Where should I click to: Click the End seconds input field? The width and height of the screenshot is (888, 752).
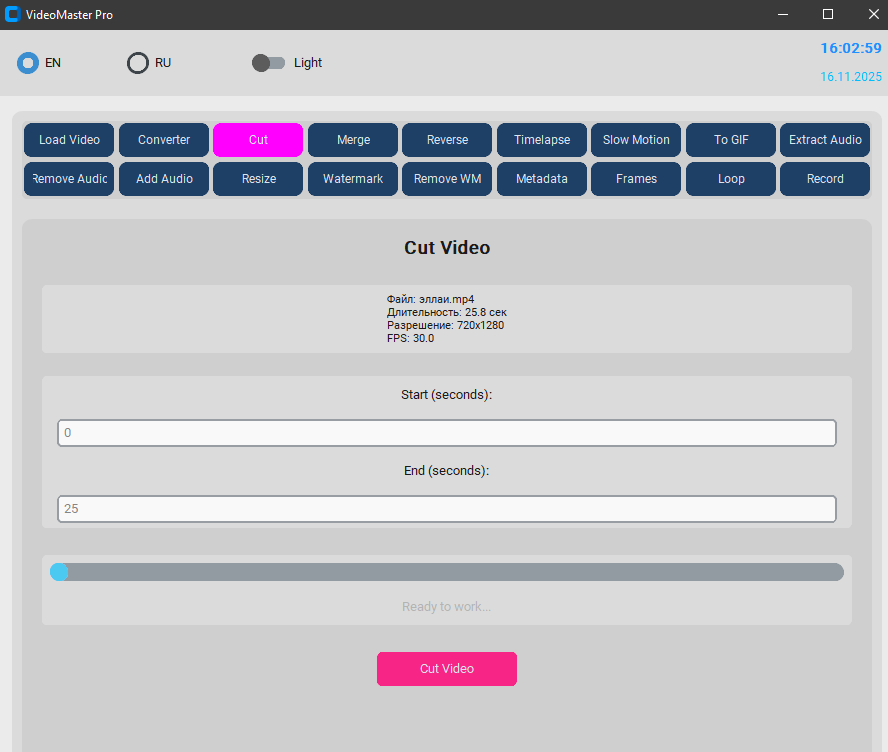(447, 509)
